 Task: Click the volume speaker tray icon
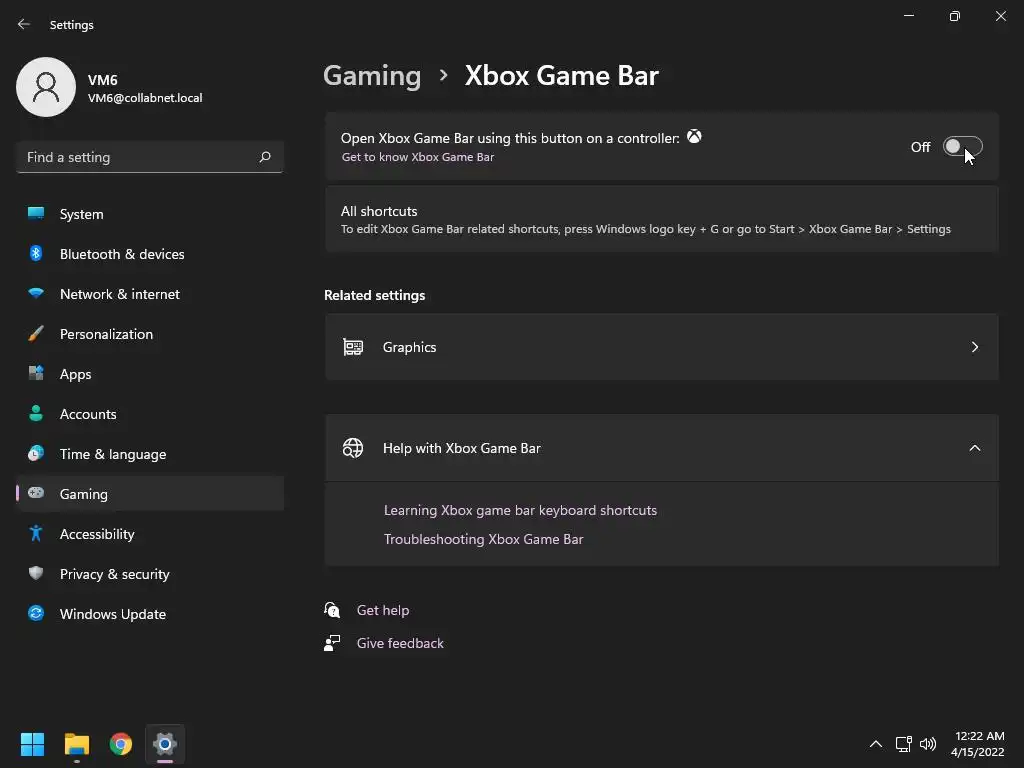point(927,744)
